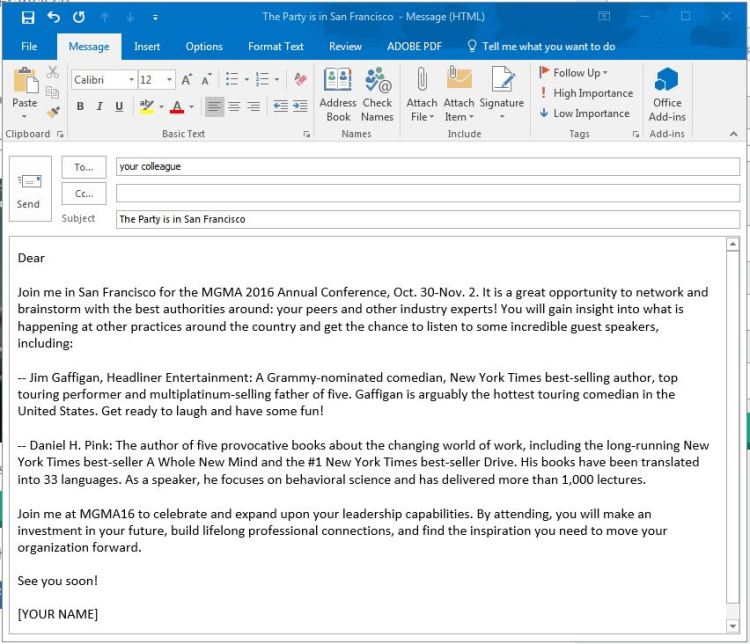The image size is (750, 644).
Task: Mark message as High Importance
Action: click(586, 93)
